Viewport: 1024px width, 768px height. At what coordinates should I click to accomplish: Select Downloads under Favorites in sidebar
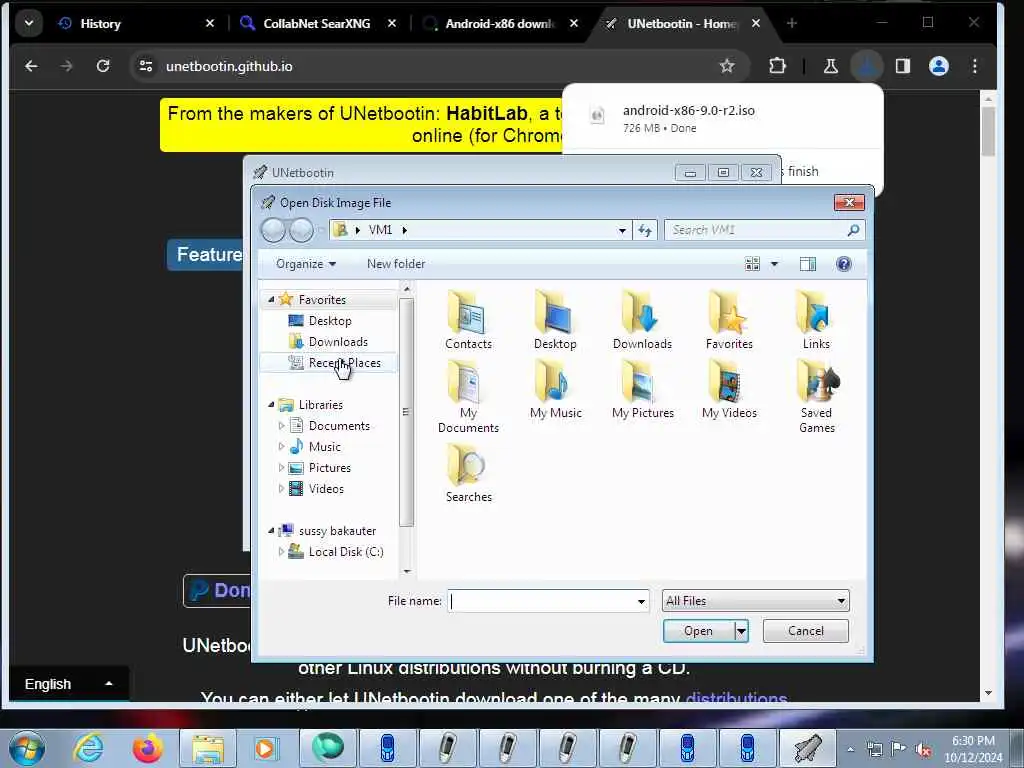click(338, 342)
